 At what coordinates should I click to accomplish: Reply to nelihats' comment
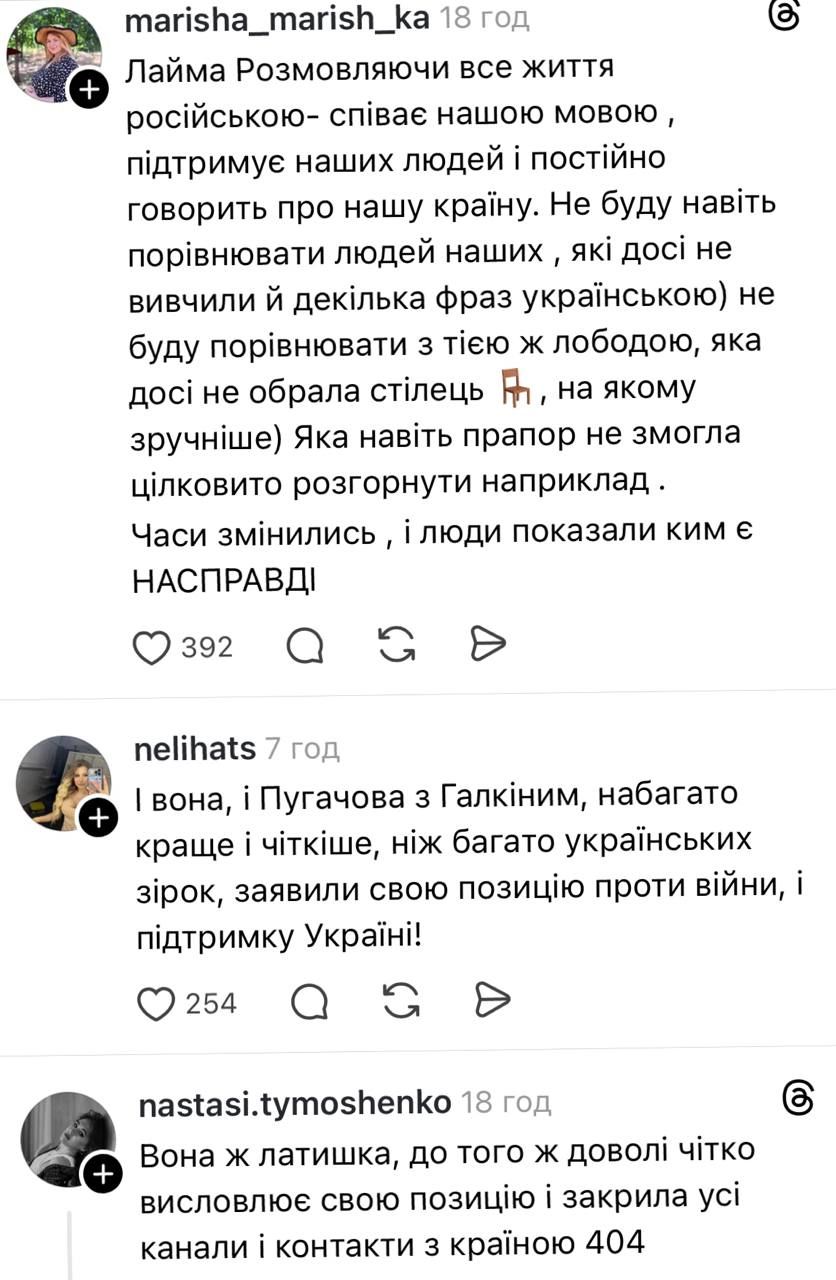coord(308,1003)
